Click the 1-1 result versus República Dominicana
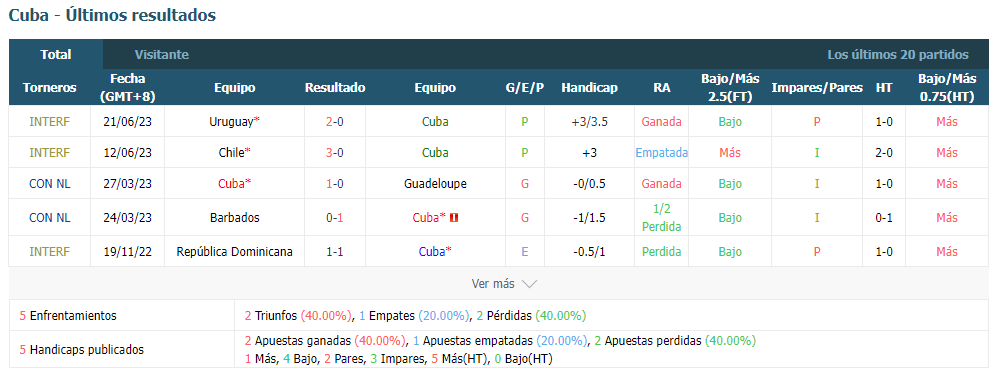Image resolution: width=999 pixels, height=379 pixels. pos(335,252)
